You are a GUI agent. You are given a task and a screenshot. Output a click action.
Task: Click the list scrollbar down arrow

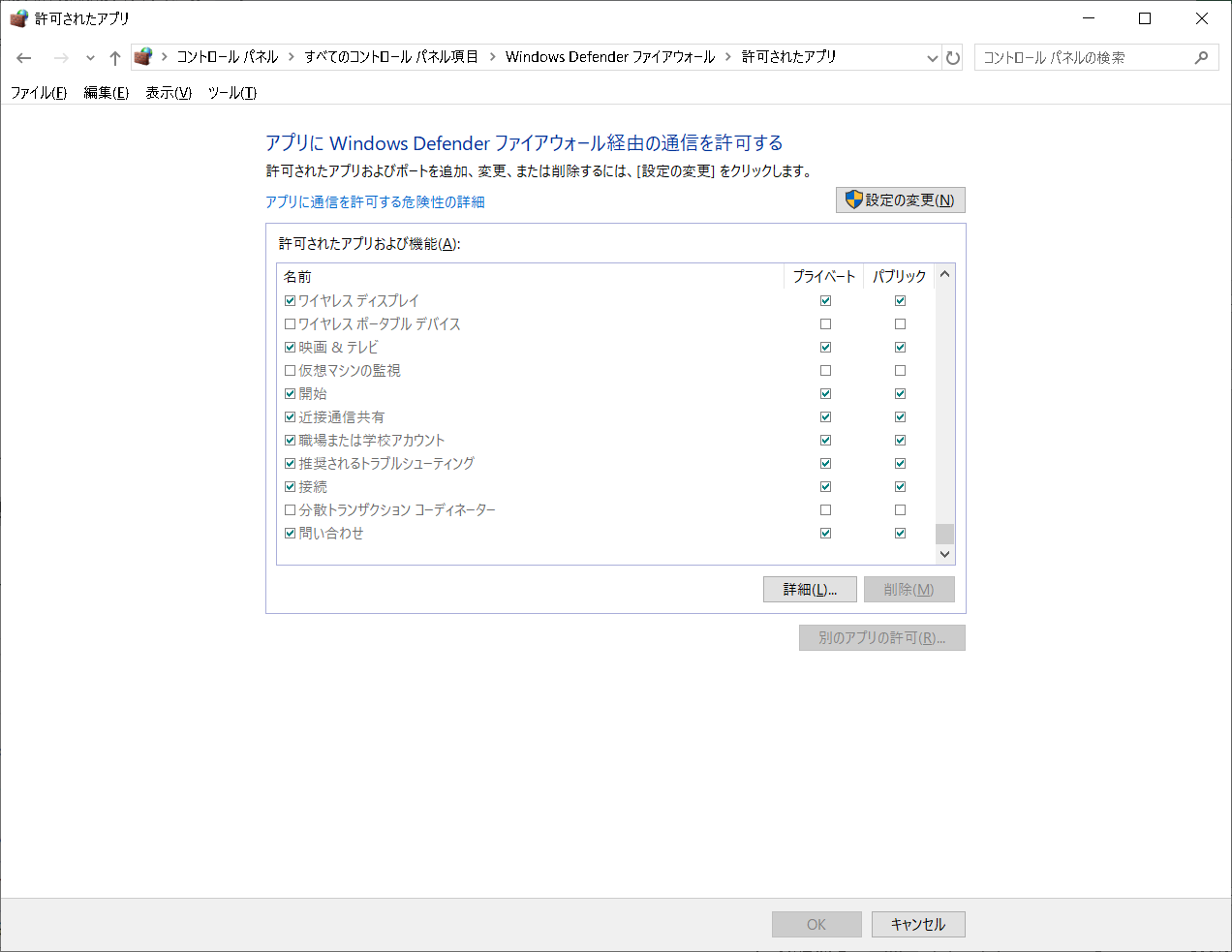tap(944, 554)
